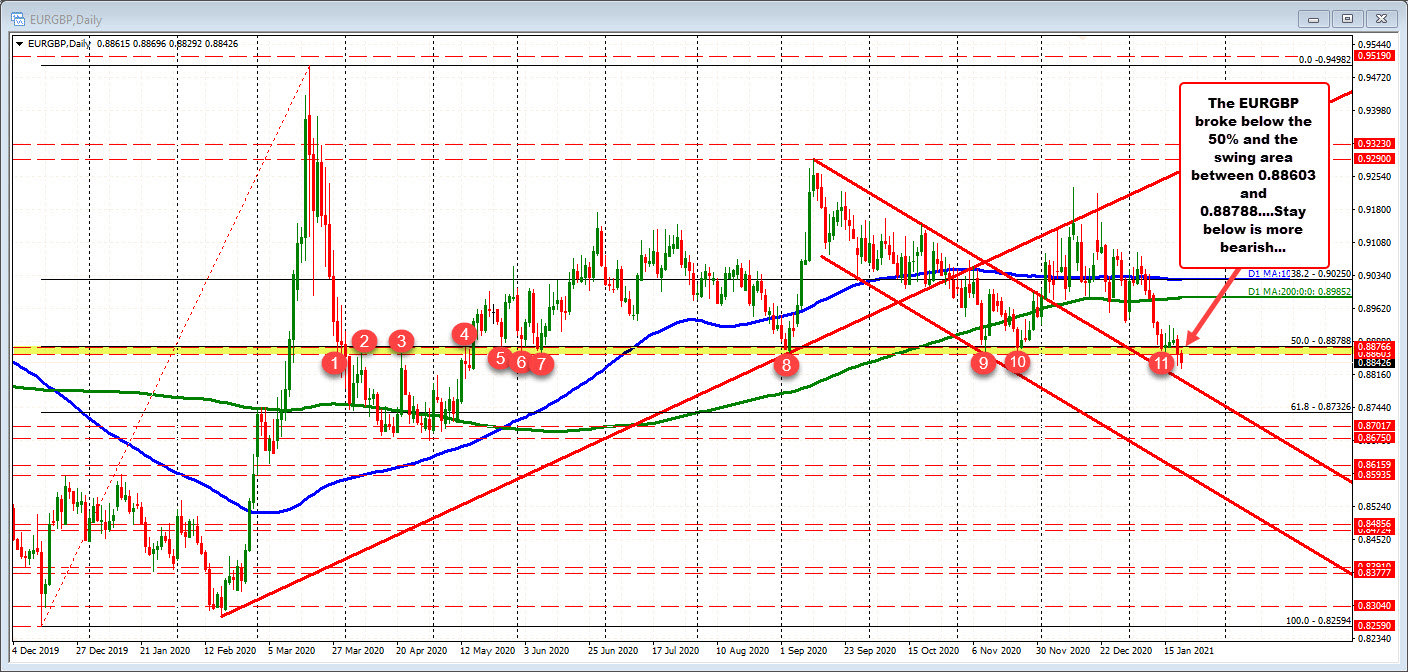Screen dimensions: 1408x672
Task: Click the OHLC value 0.88426 in chart header
Action: (x=220, y=44)
